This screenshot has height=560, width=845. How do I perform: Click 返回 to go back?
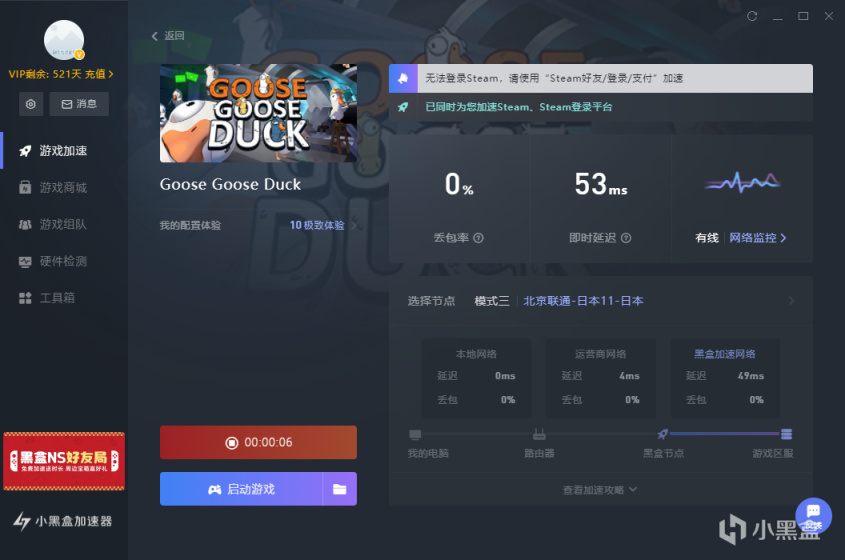pos(168,36)
